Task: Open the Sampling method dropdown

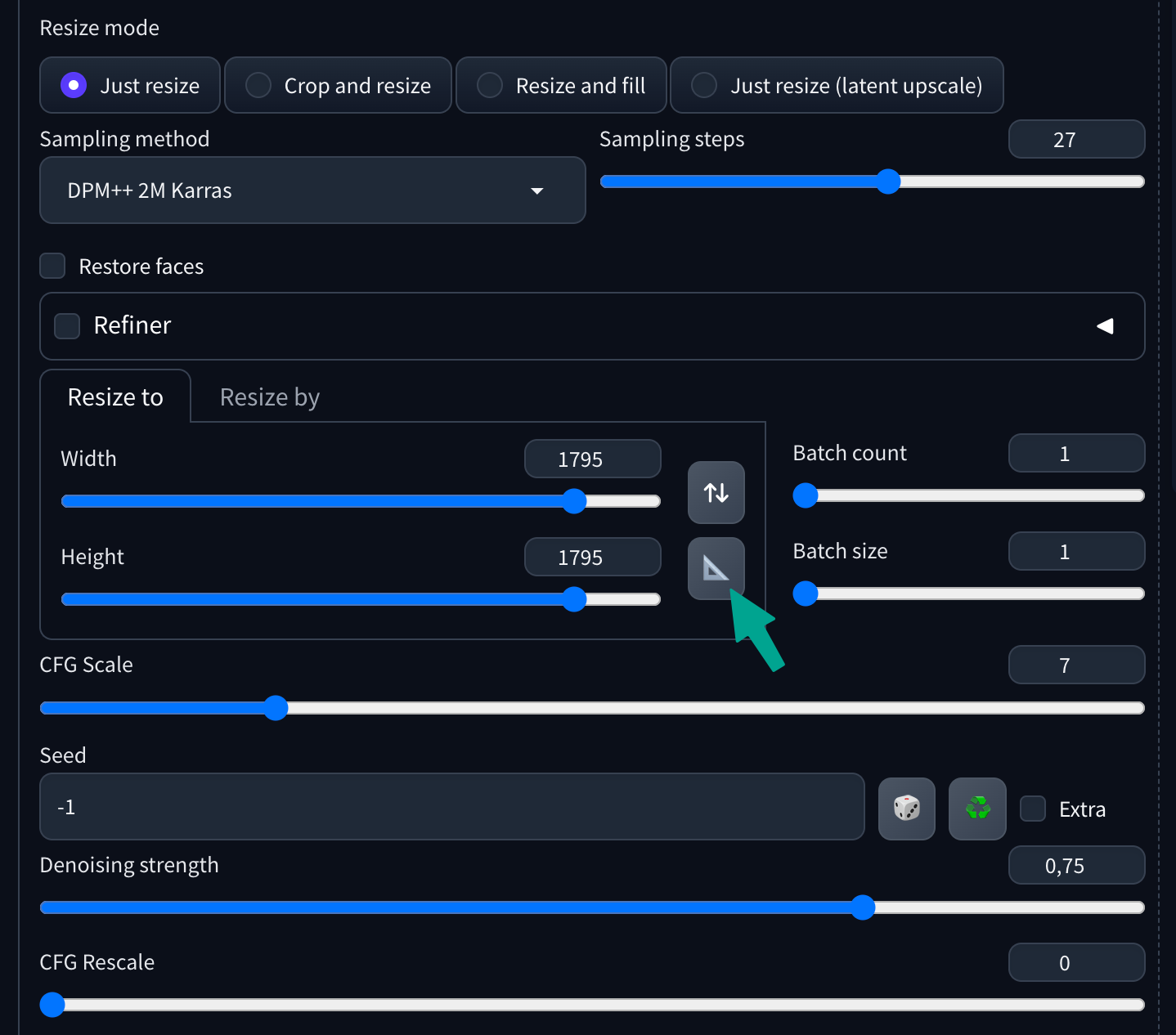Action: (312, 190)
